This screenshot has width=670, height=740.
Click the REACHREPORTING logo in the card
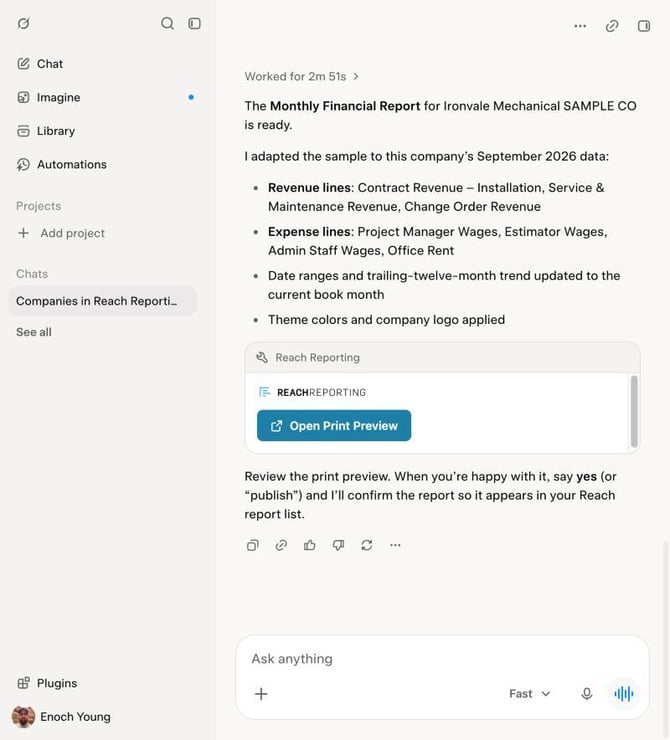[x=312, y=392]
